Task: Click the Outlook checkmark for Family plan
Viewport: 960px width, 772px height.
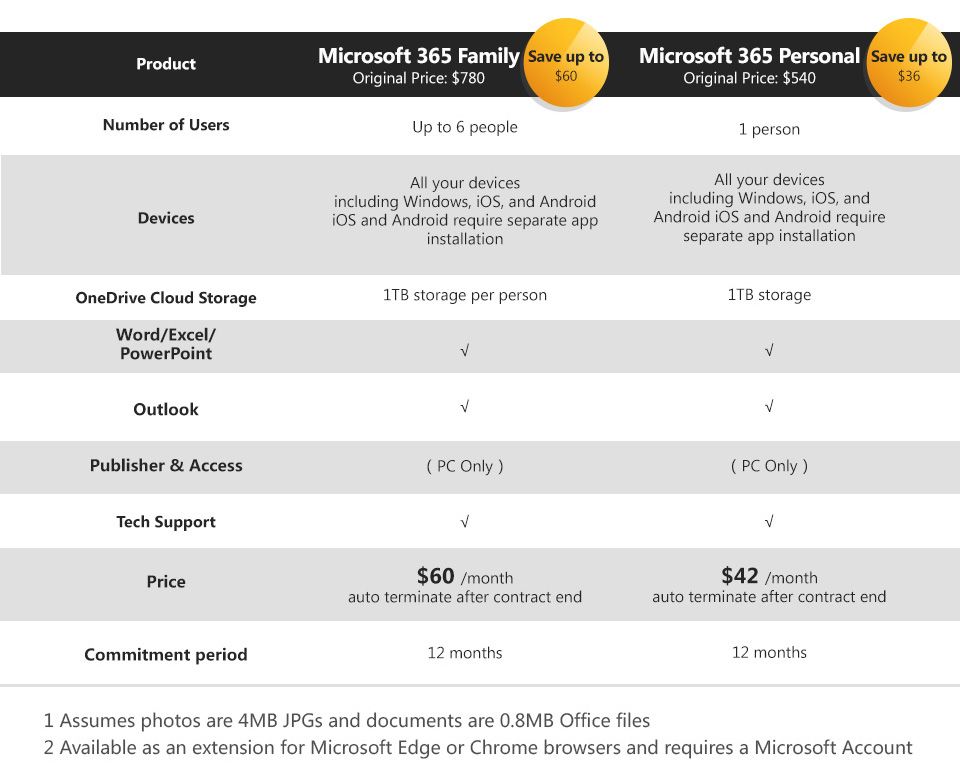Action: pos(465,408)
